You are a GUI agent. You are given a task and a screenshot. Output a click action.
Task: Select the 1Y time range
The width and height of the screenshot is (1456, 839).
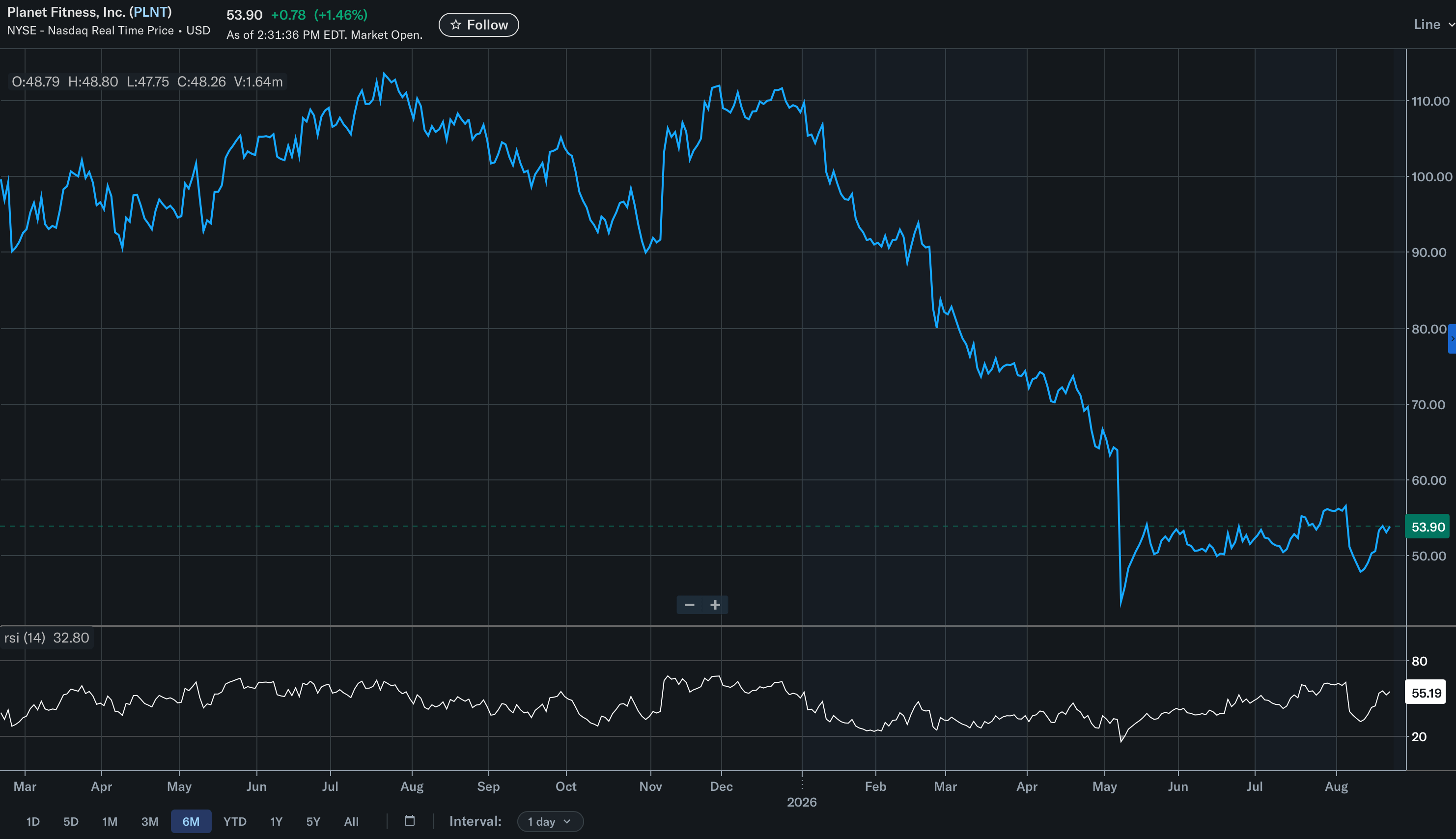277,821
